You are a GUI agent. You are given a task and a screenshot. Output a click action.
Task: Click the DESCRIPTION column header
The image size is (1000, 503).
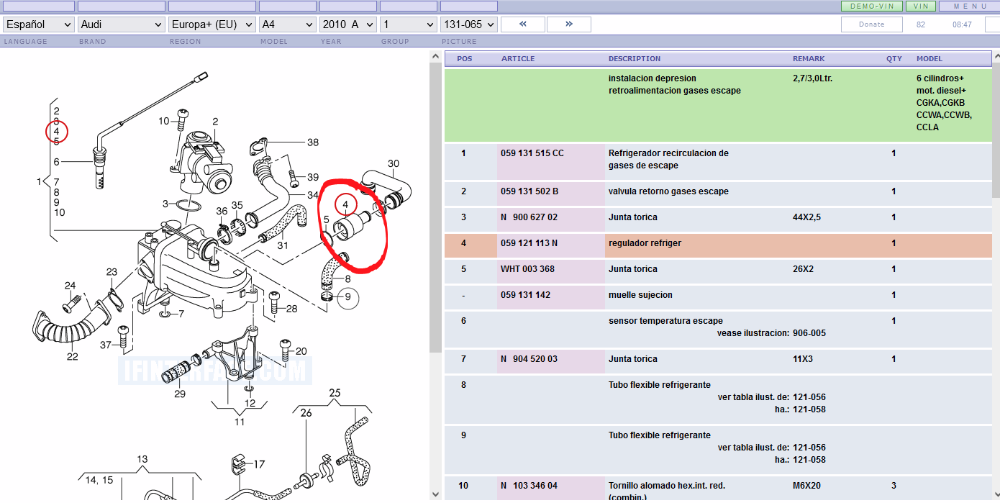(634, 59)
